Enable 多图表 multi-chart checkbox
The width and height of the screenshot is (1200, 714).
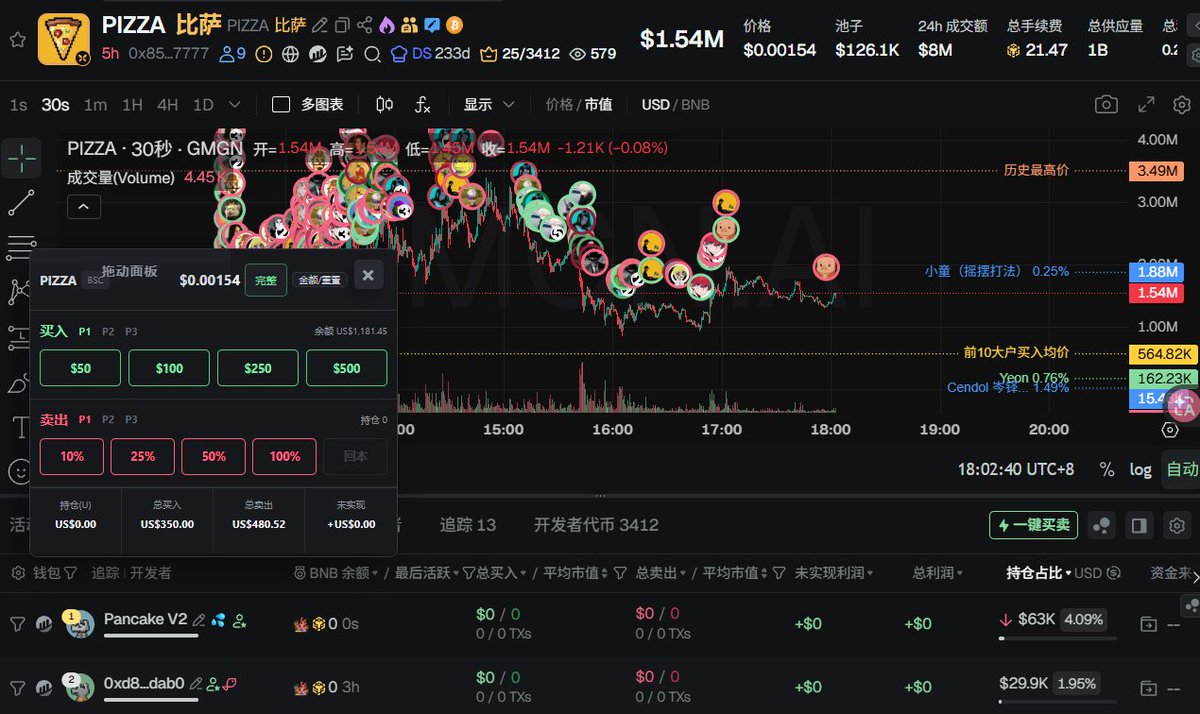click(281, 104)
